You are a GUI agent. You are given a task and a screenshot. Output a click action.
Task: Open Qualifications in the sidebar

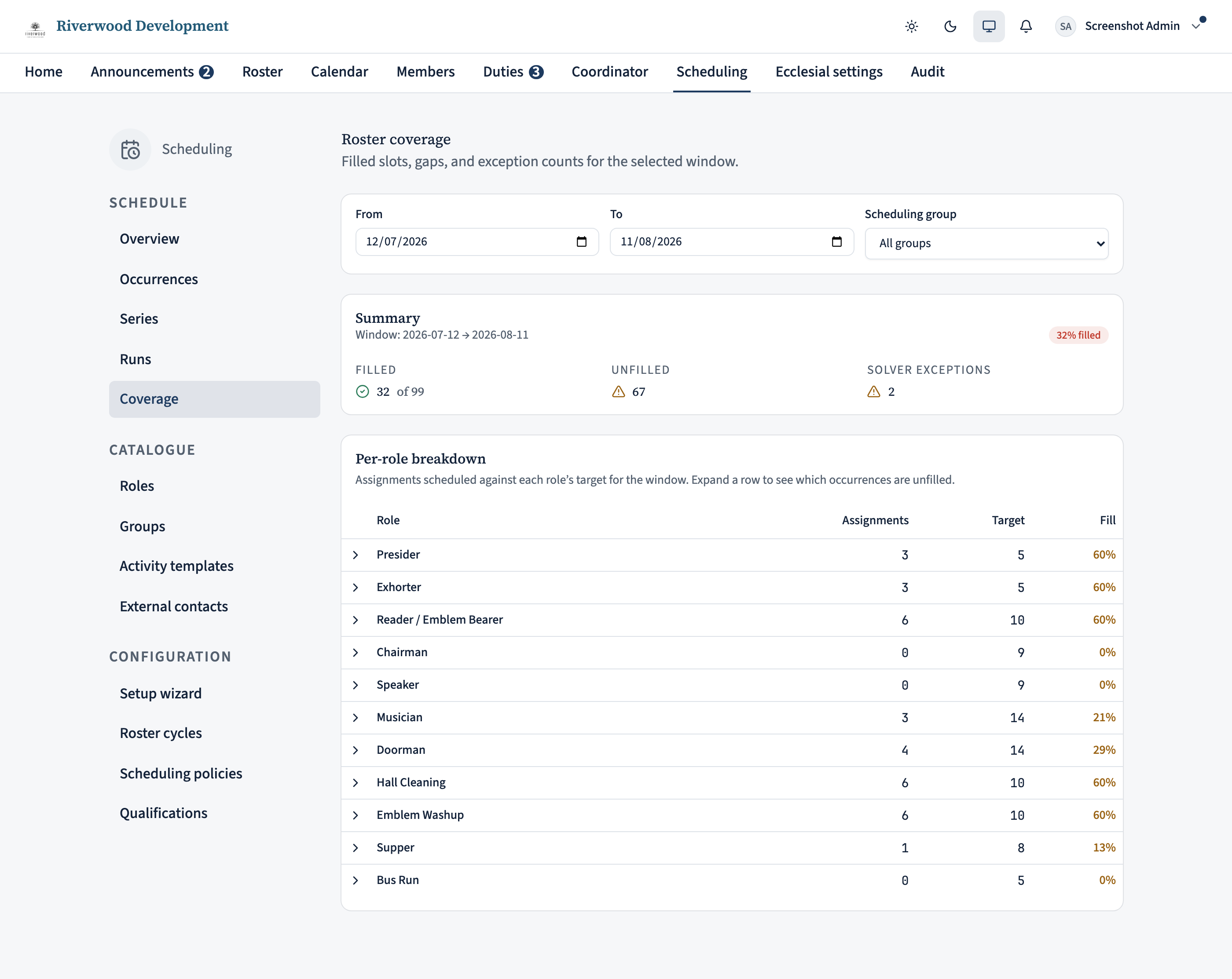tap(214, 813)
